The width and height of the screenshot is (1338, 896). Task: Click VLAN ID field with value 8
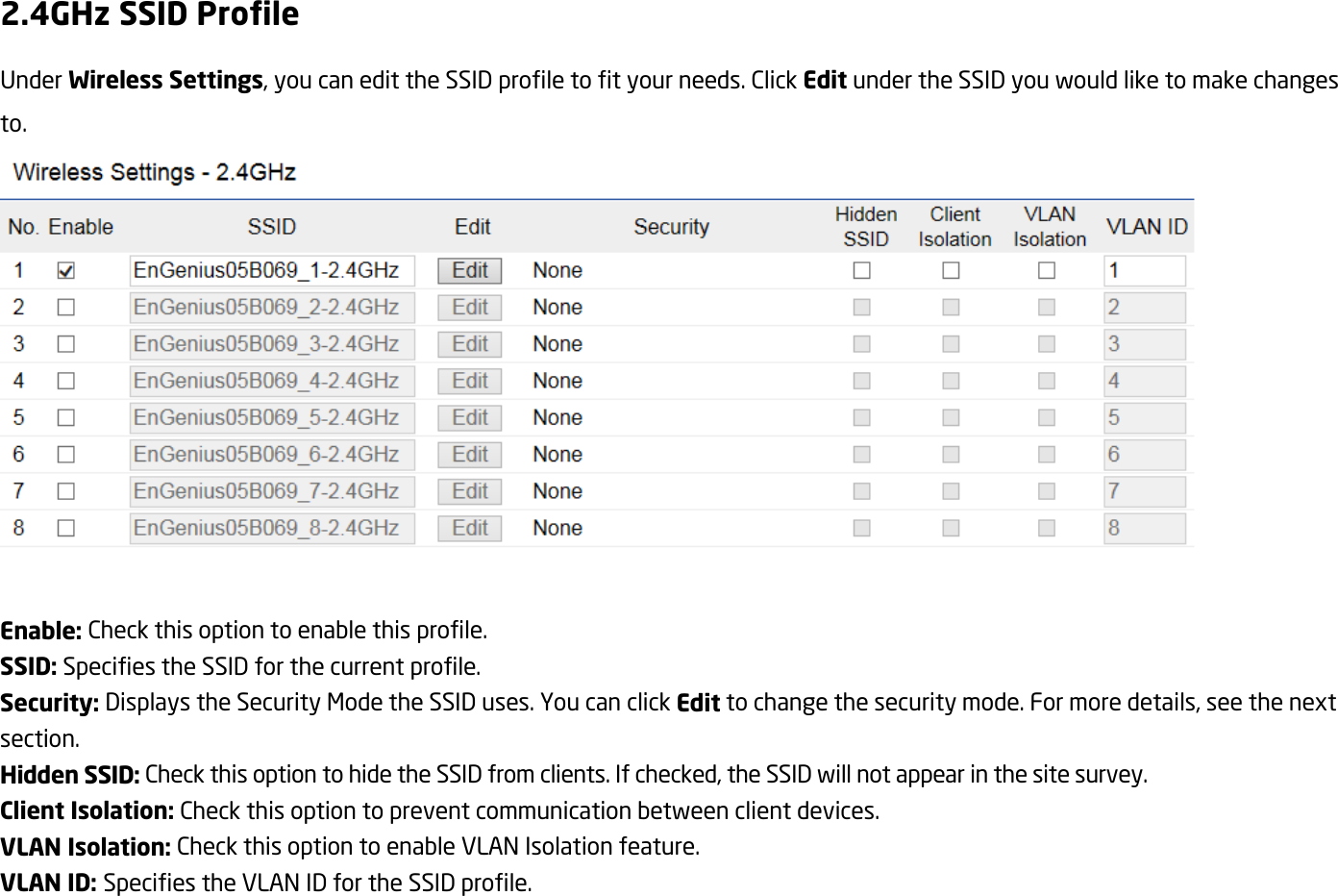click(x=1145, y=529)
